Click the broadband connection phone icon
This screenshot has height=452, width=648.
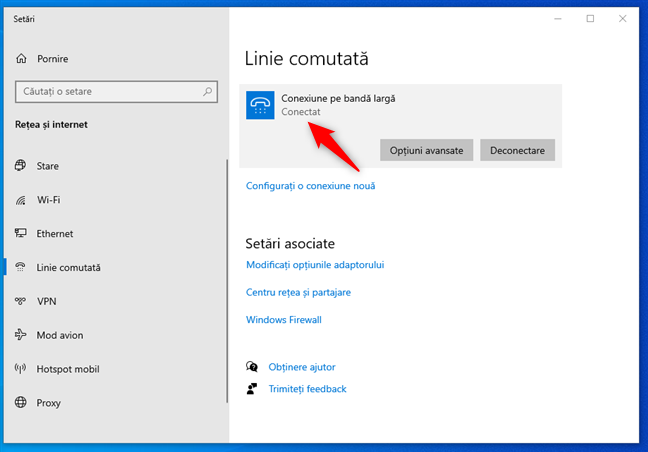tap(262, 105)
